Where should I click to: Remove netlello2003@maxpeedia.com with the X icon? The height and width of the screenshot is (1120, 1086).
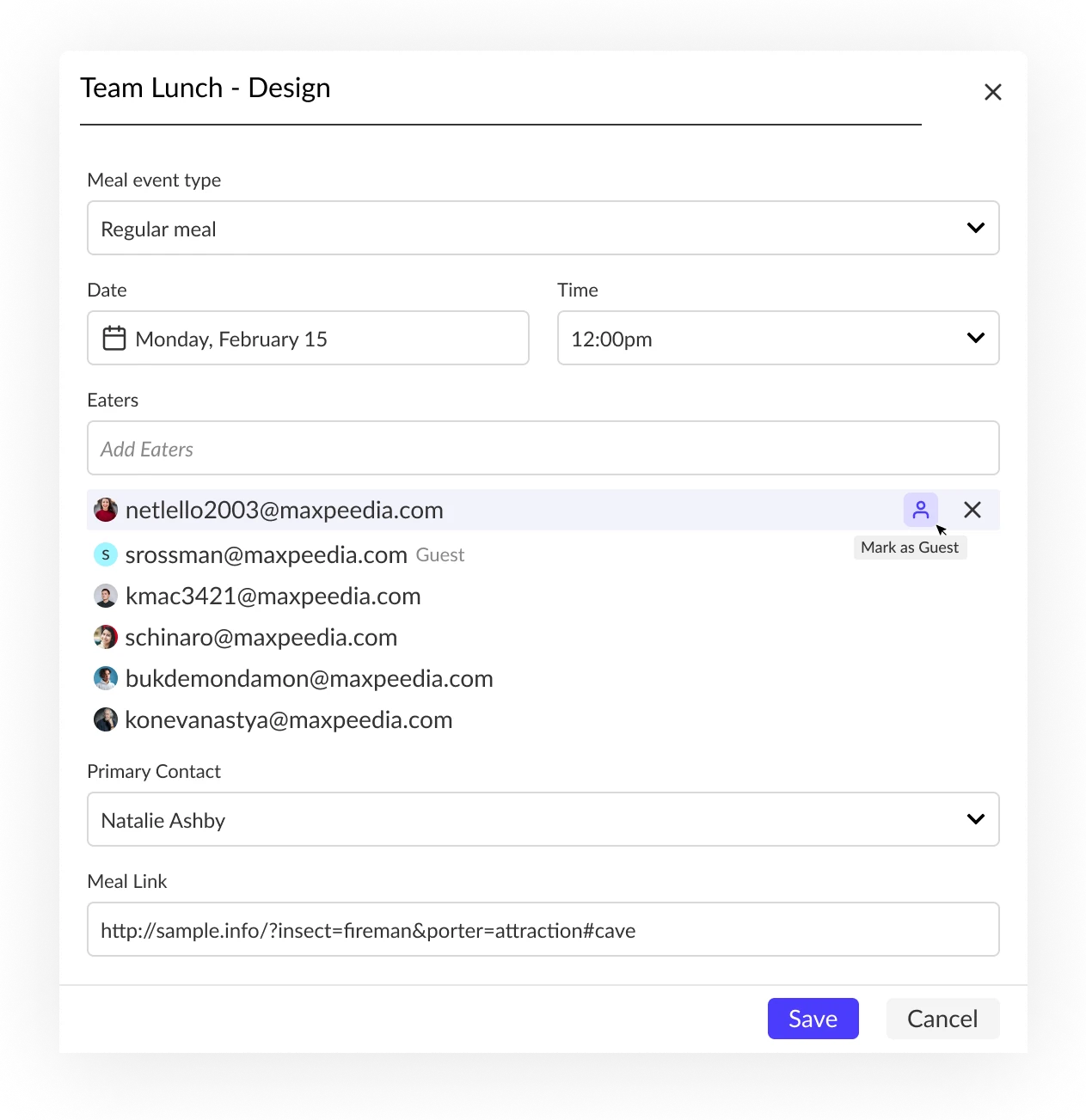pyautogui.click(x=972, y=510)
